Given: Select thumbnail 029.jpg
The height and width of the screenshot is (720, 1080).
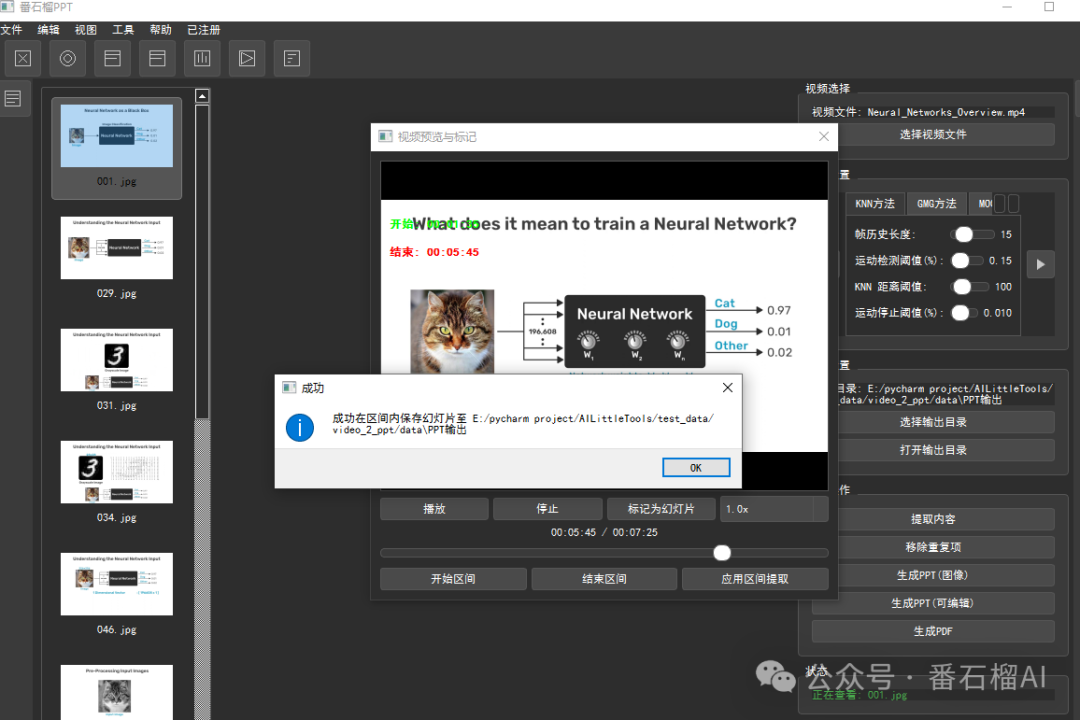Looking at the screenshot, I should [x=116, y=258].
